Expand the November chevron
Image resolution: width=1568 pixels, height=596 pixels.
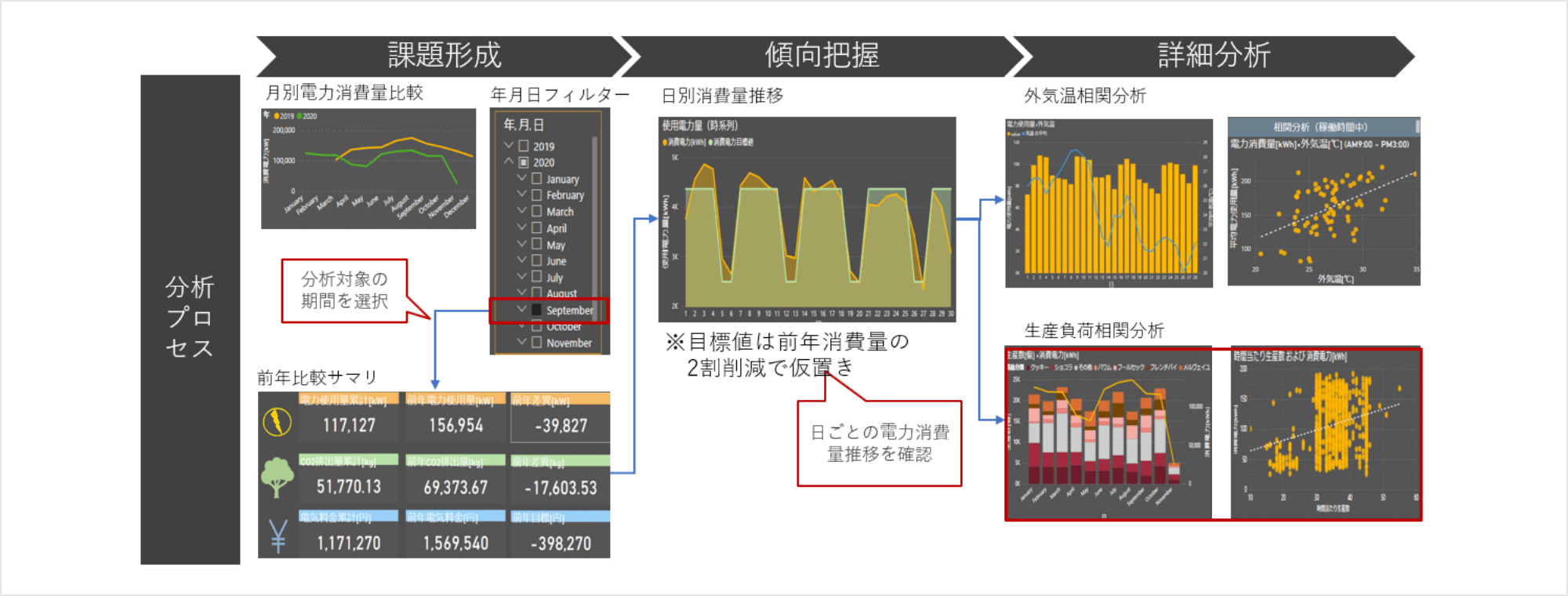(522, 342)
